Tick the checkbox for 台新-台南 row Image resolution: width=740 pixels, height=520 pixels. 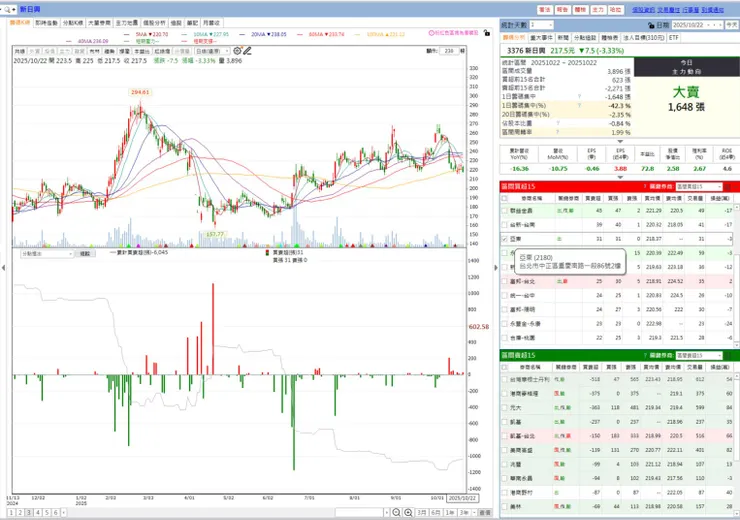pos(504,225)
